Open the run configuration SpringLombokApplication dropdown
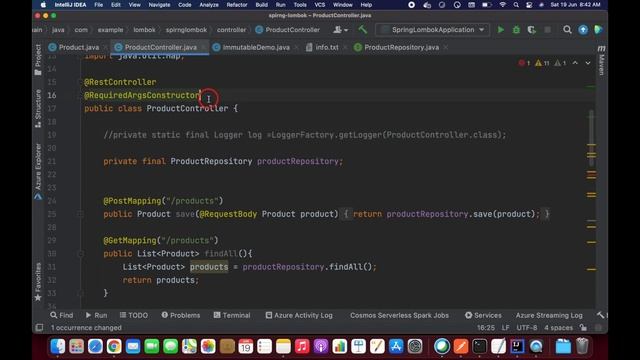The image size is (640, 360). [x=433, y=30]
